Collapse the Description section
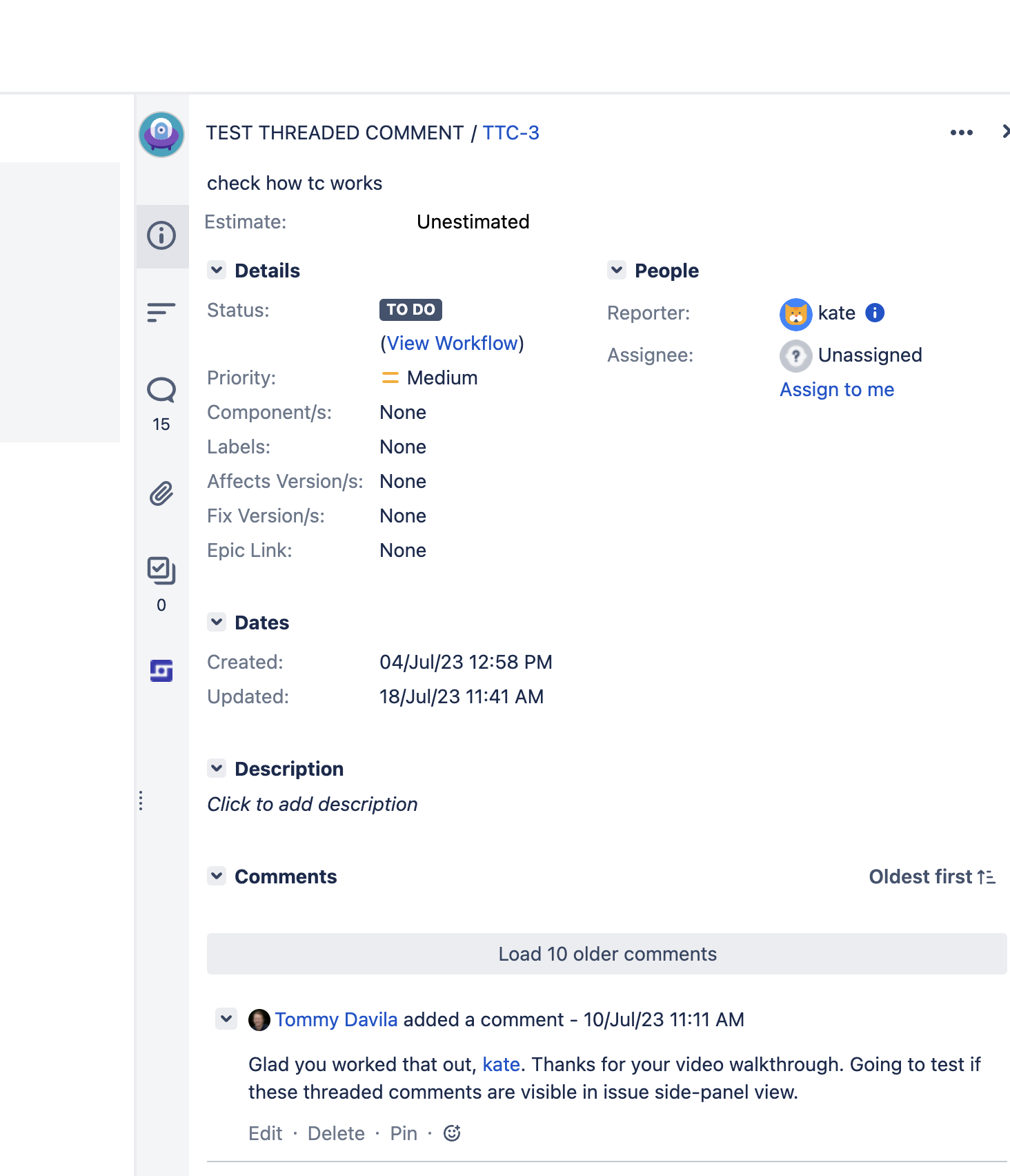Image resolution: width=1010 pixels, height=1176 pixels. (217, 768)
